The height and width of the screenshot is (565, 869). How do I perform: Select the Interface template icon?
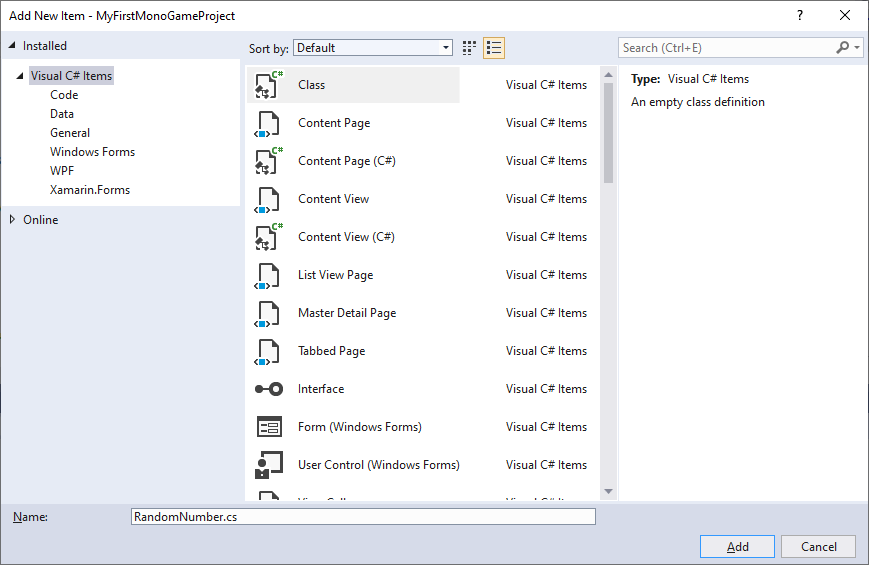(267, 389)
